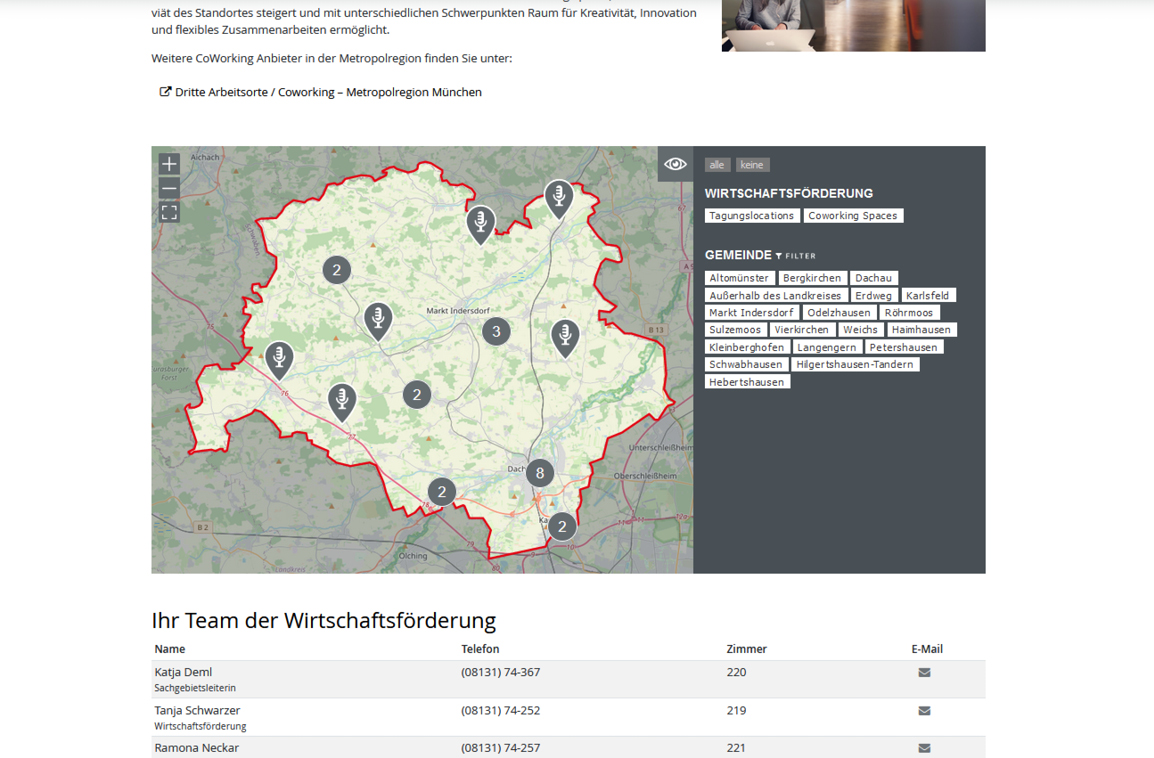1154x758 pixels.
Task: Open the cluster marker showing 3 locations
Action: coord(496,332)
